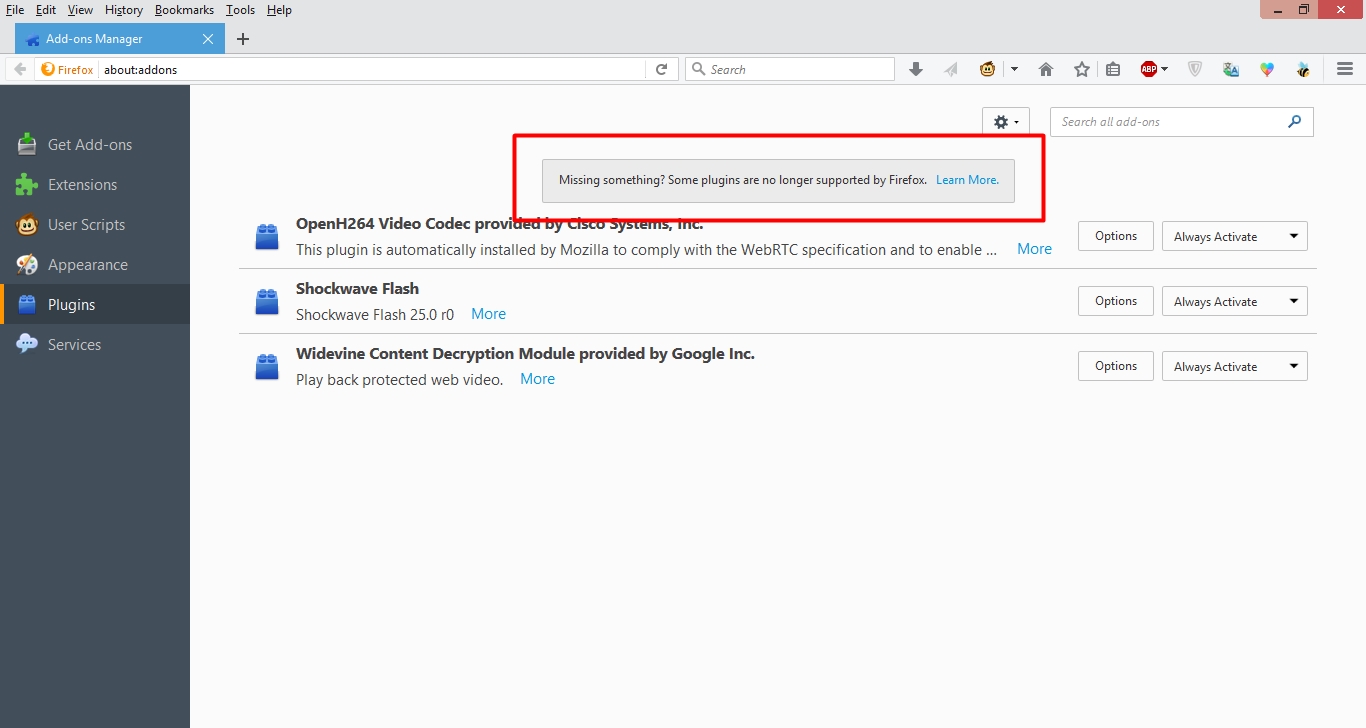Image resolution: width=1366 pixels, height=728 pixels.
Task: Click the Learn More link
Action: tap(967, 180)
